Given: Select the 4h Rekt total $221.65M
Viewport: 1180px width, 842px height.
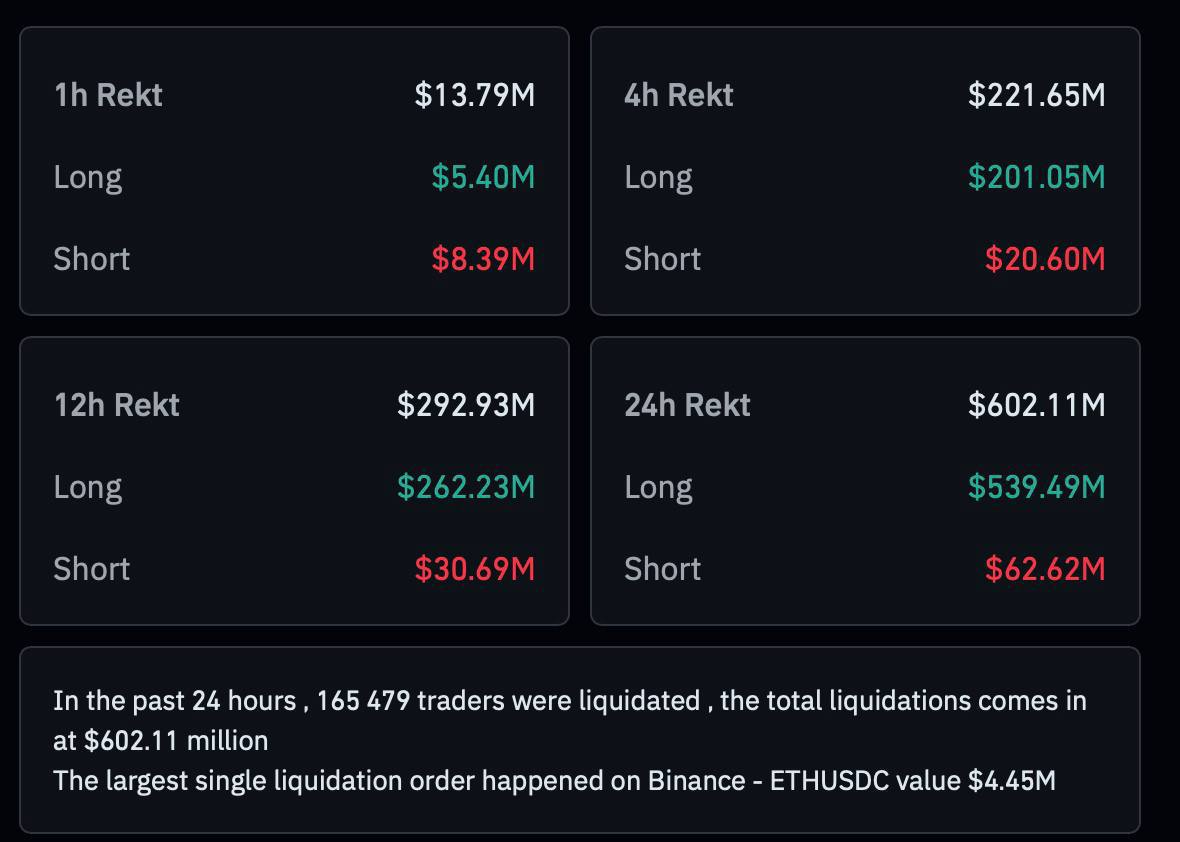Looking at the screenshot, I should point(1037,95).
